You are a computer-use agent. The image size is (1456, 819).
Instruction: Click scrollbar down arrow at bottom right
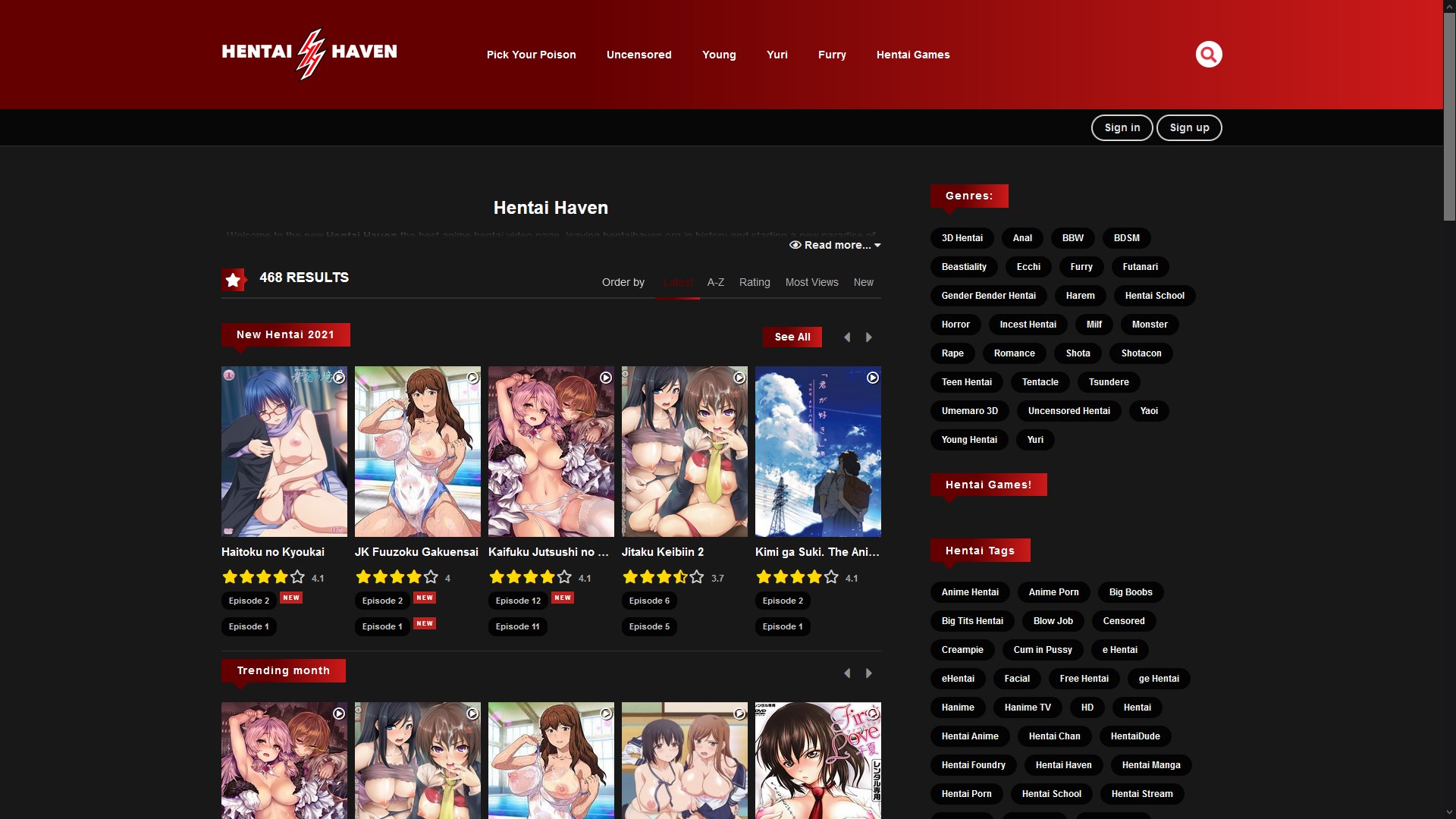[1449, 812]
